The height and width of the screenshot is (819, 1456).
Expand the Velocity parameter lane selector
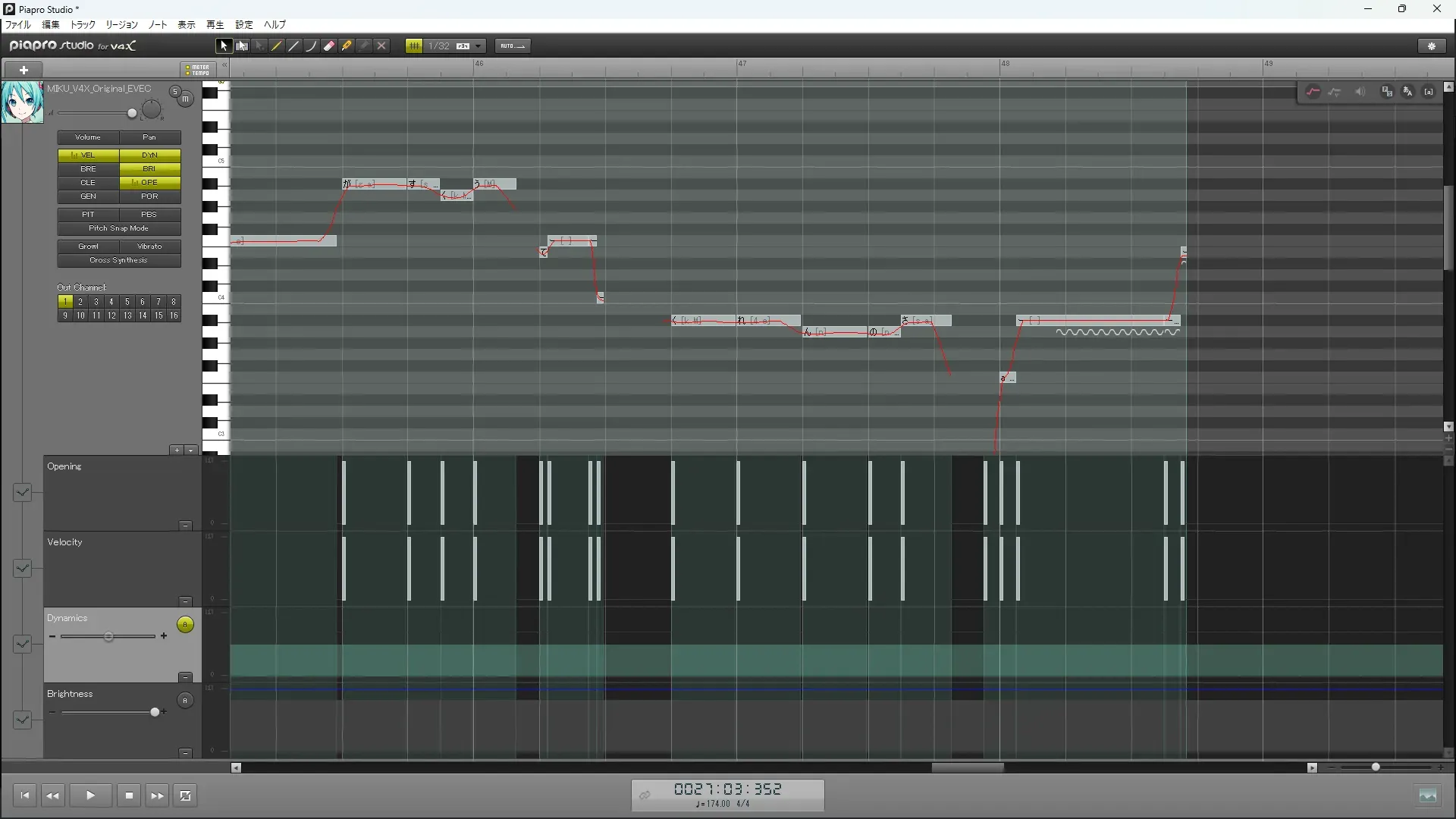pyautogui.click(x=22, y=569)
